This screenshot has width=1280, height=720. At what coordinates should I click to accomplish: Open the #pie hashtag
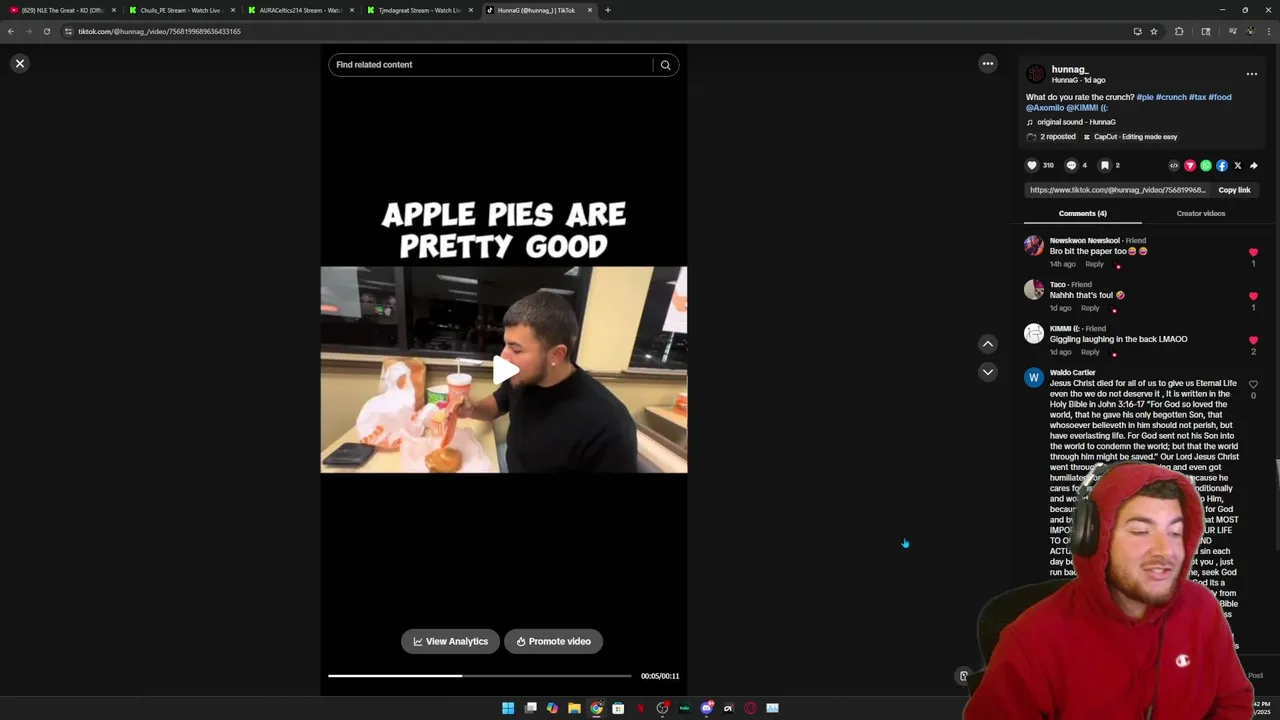[1144, 97]
